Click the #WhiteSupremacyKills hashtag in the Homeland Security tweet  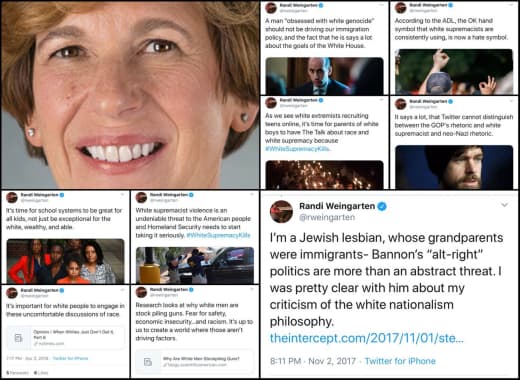click(x=218, y=235)
